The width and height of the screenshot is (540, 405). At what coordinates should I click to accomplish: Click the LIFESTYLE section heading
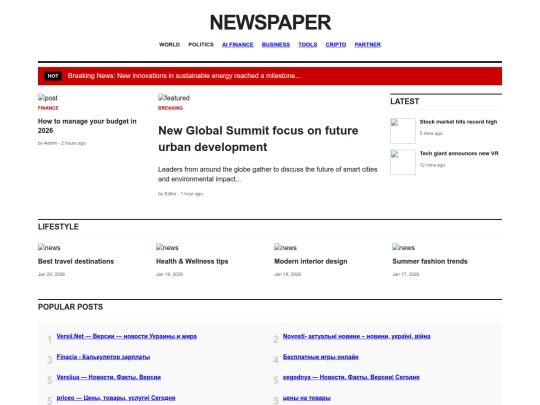click(x=58, y=227)
